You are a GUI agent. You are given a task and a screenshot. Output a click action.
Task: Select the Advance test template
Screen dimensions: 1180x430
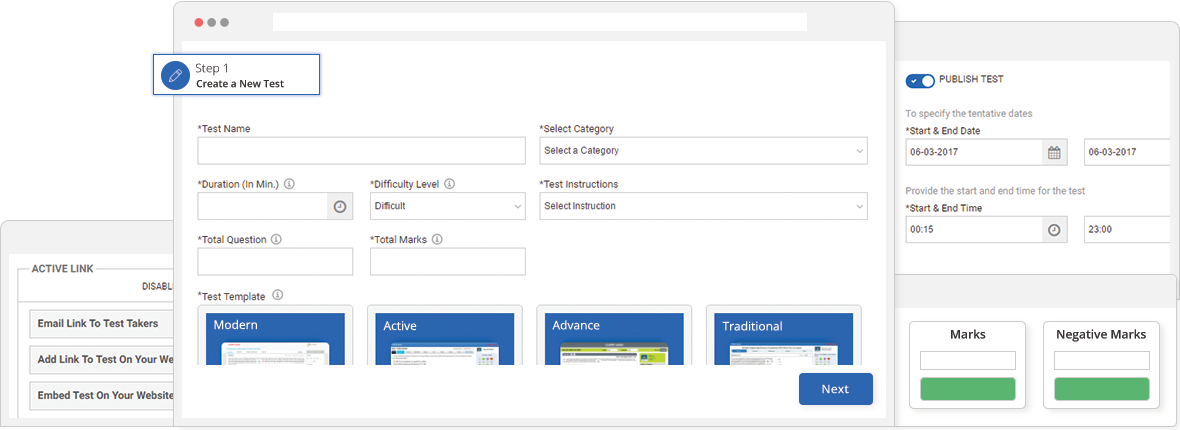point(614,335)
